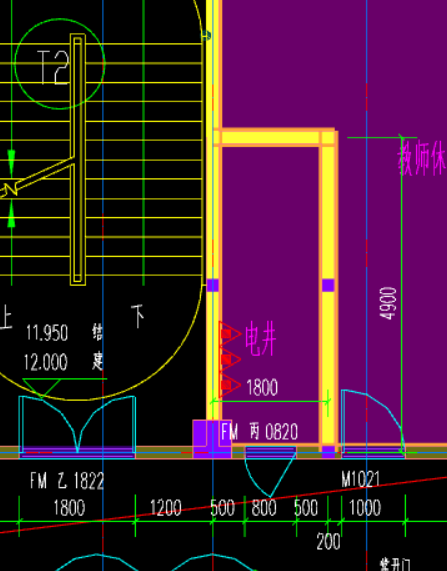The width and height of the screenshot is (447, 571).
Task: Click the green circle around T2
Action: point(60,64)
